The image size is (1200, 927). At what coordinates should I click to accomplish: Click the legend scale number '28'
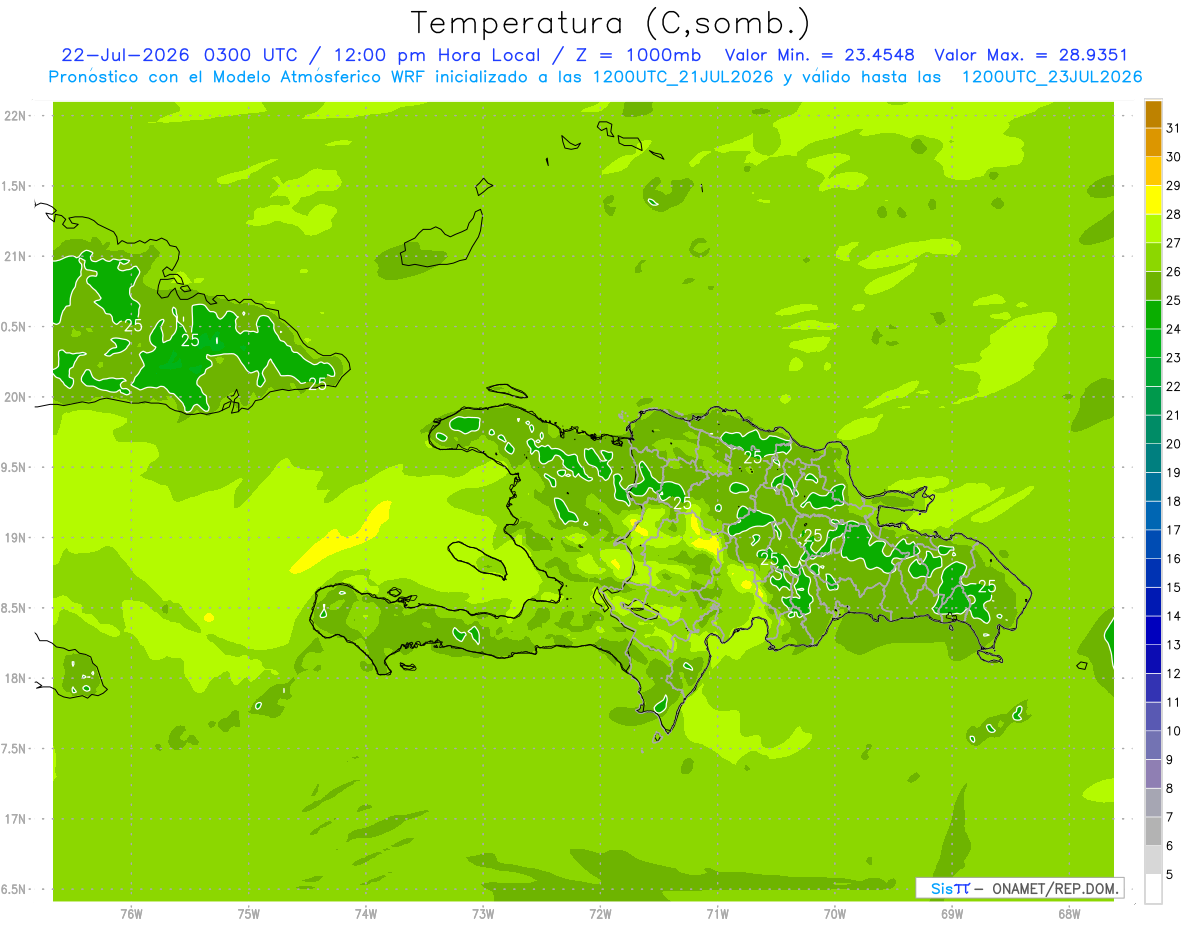tap(1174, 214)
